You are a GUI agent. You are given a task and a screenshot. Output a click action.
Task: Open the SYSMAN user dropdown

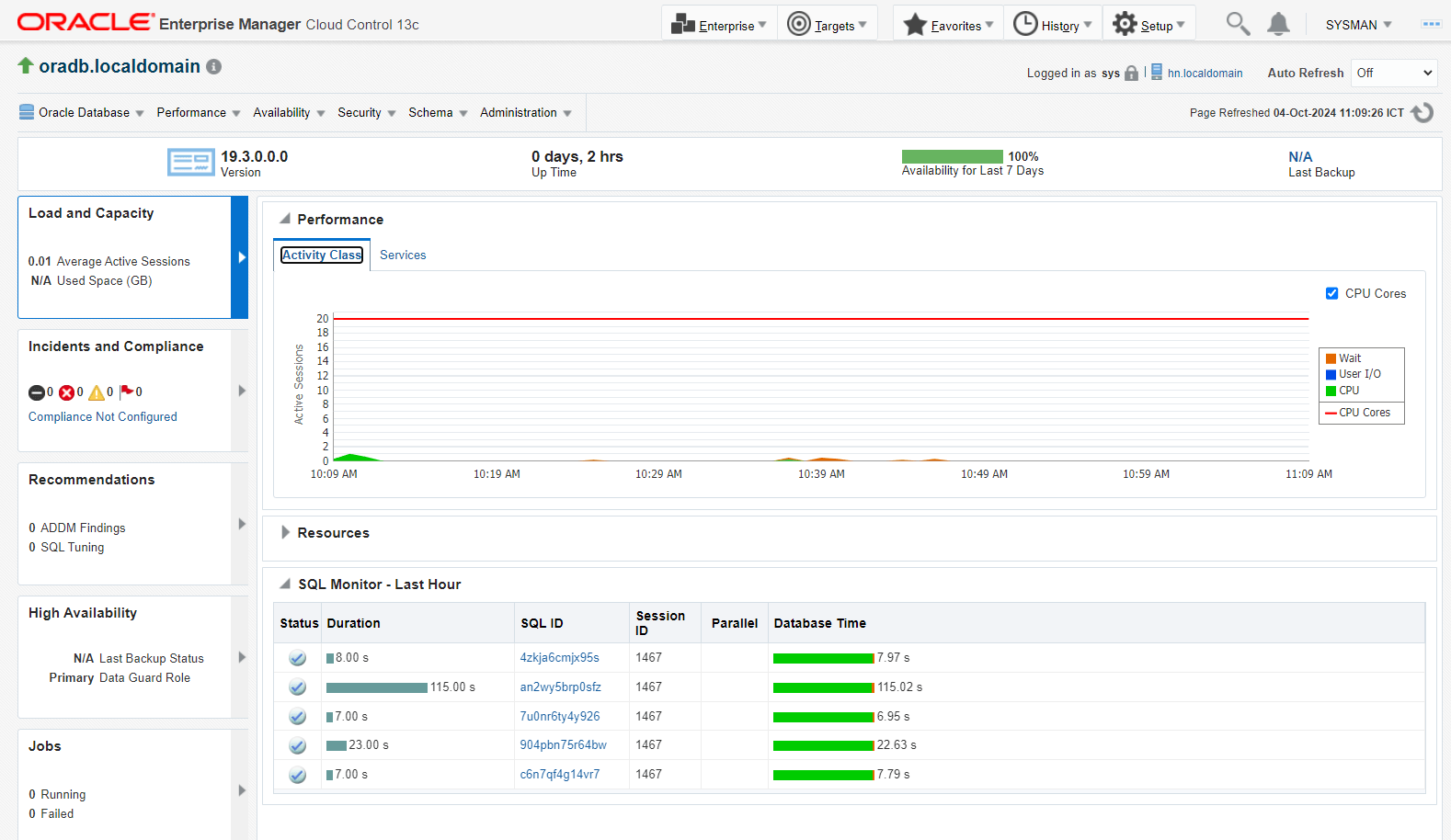[1358, 25]
